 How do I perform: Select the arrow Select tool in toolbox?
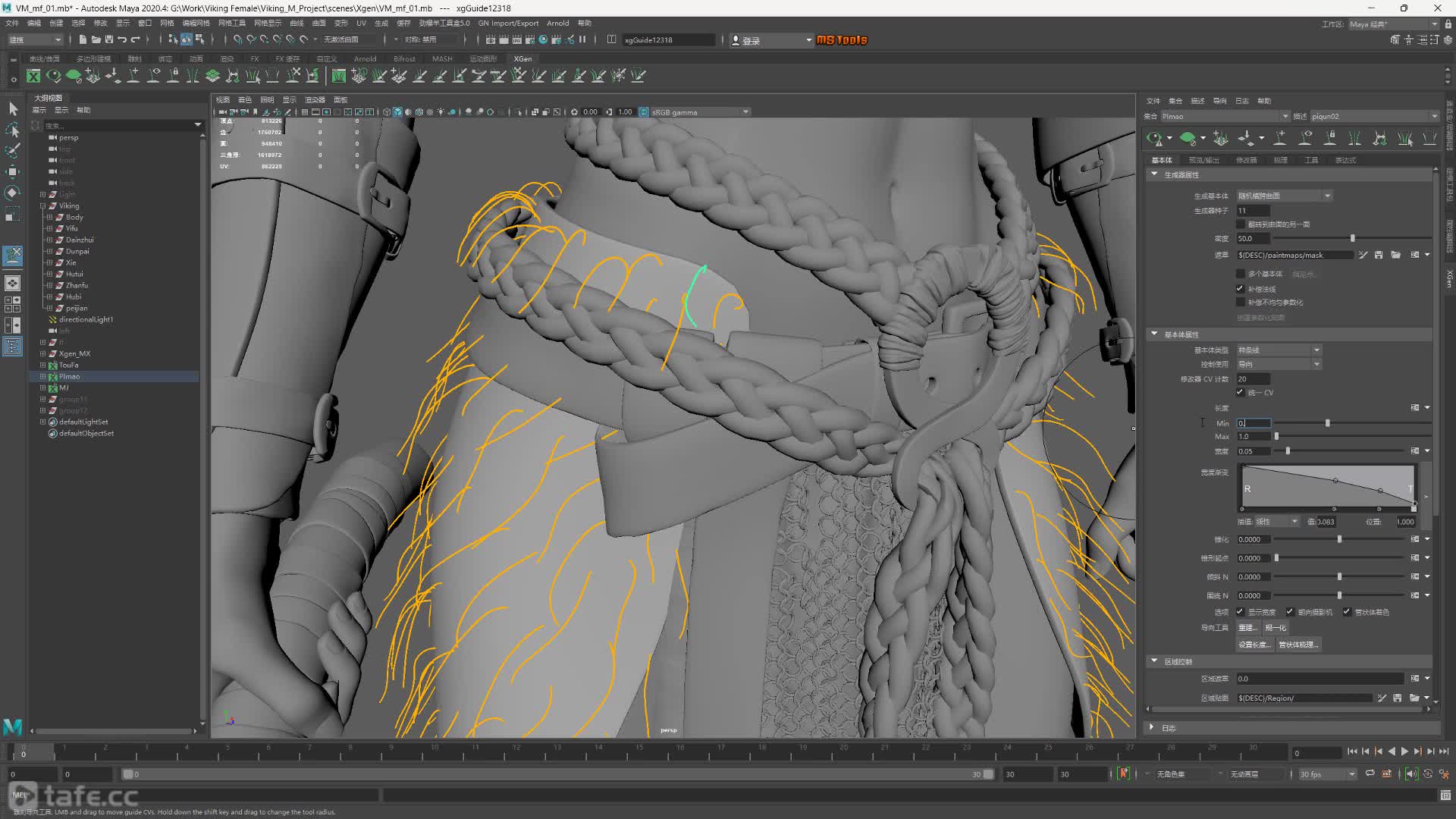pyautogui.click(x=13, y=109)
